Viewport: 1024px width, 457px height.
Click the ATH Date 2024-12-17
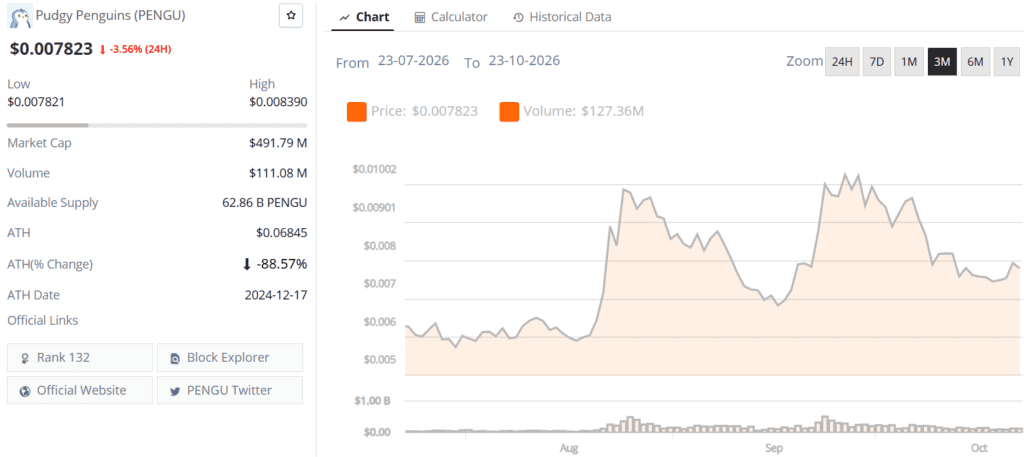coord(276,295)
